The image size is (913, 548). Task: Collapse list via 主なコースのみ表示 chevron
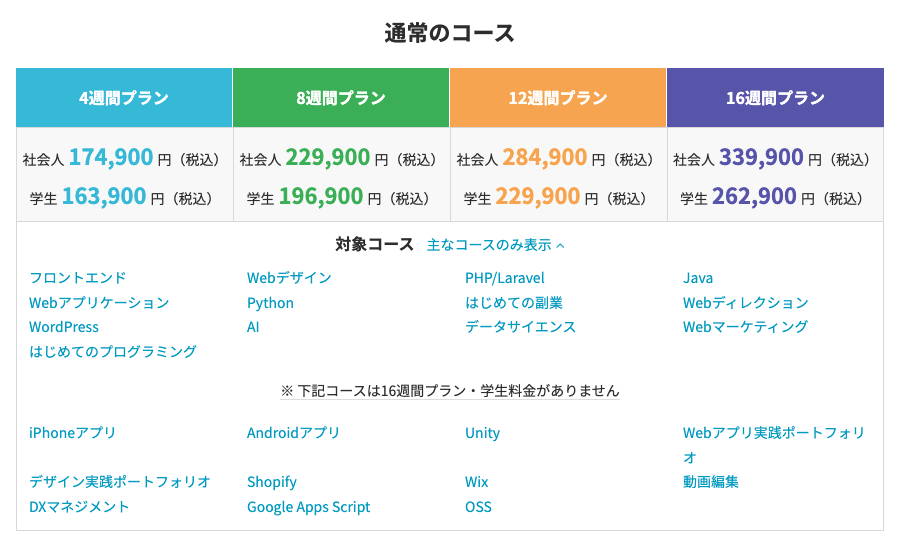click(x=496, y=245)
